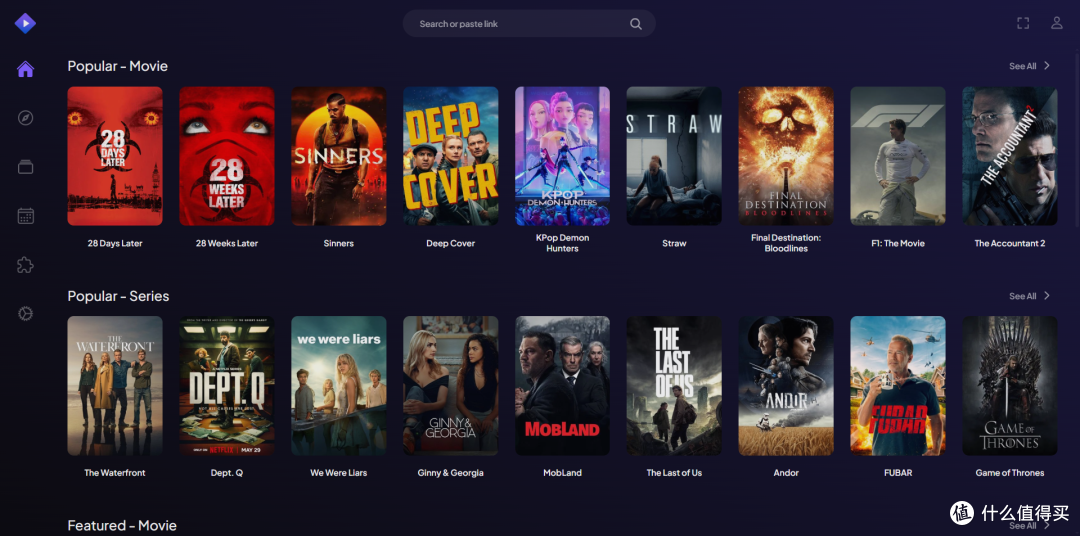Open the Sinners movie poster
Viewport: 1080px width, 536px height.
[x=338, y=156]
